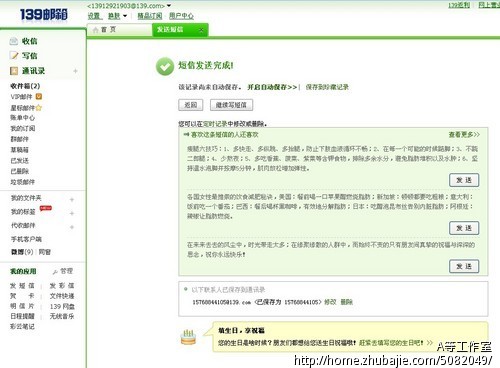Open the 设置 settings link
The height and width of the screenshot is (368, 500).
coord(94,16)
